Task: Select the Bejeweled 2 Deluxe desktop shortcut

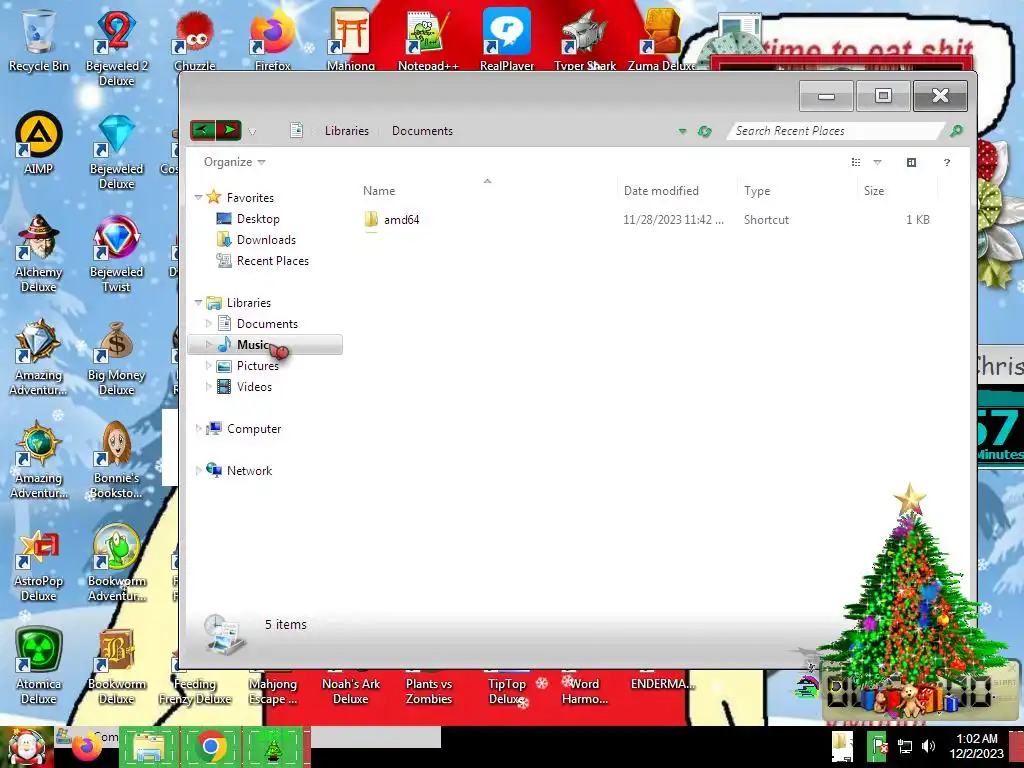Action: point(116,47)
